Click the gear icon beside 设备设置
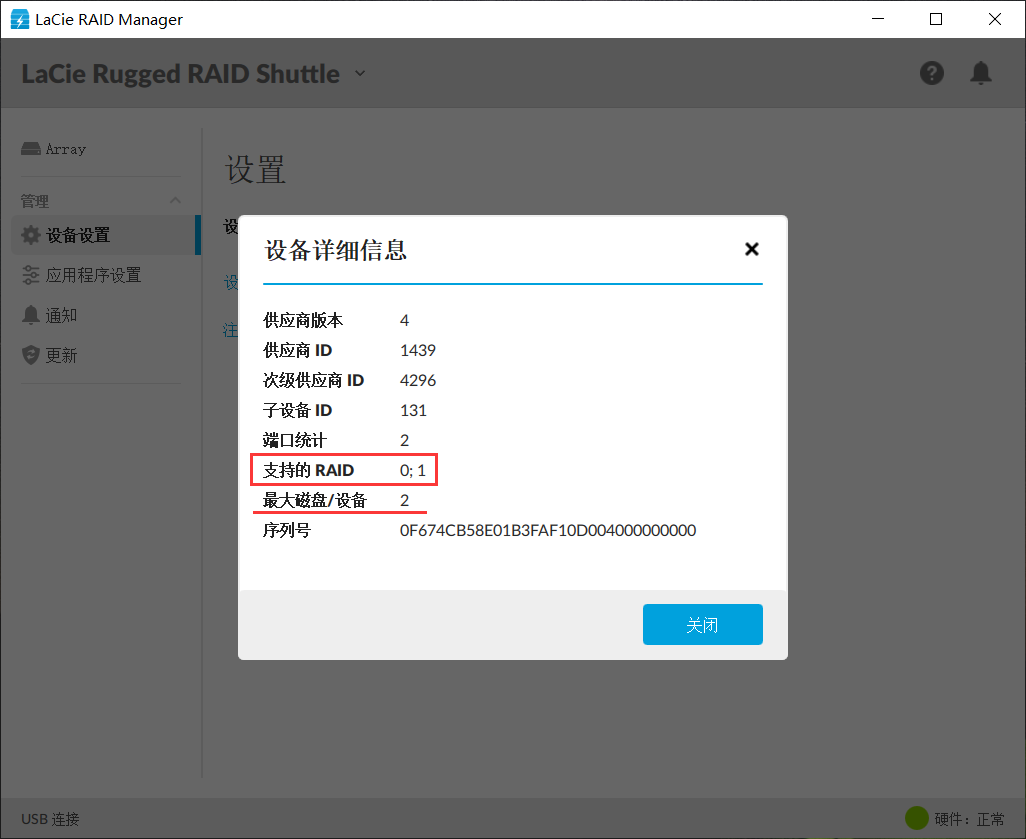The height and width of the screenshot is (839, 1026). (x=31, y=235)
